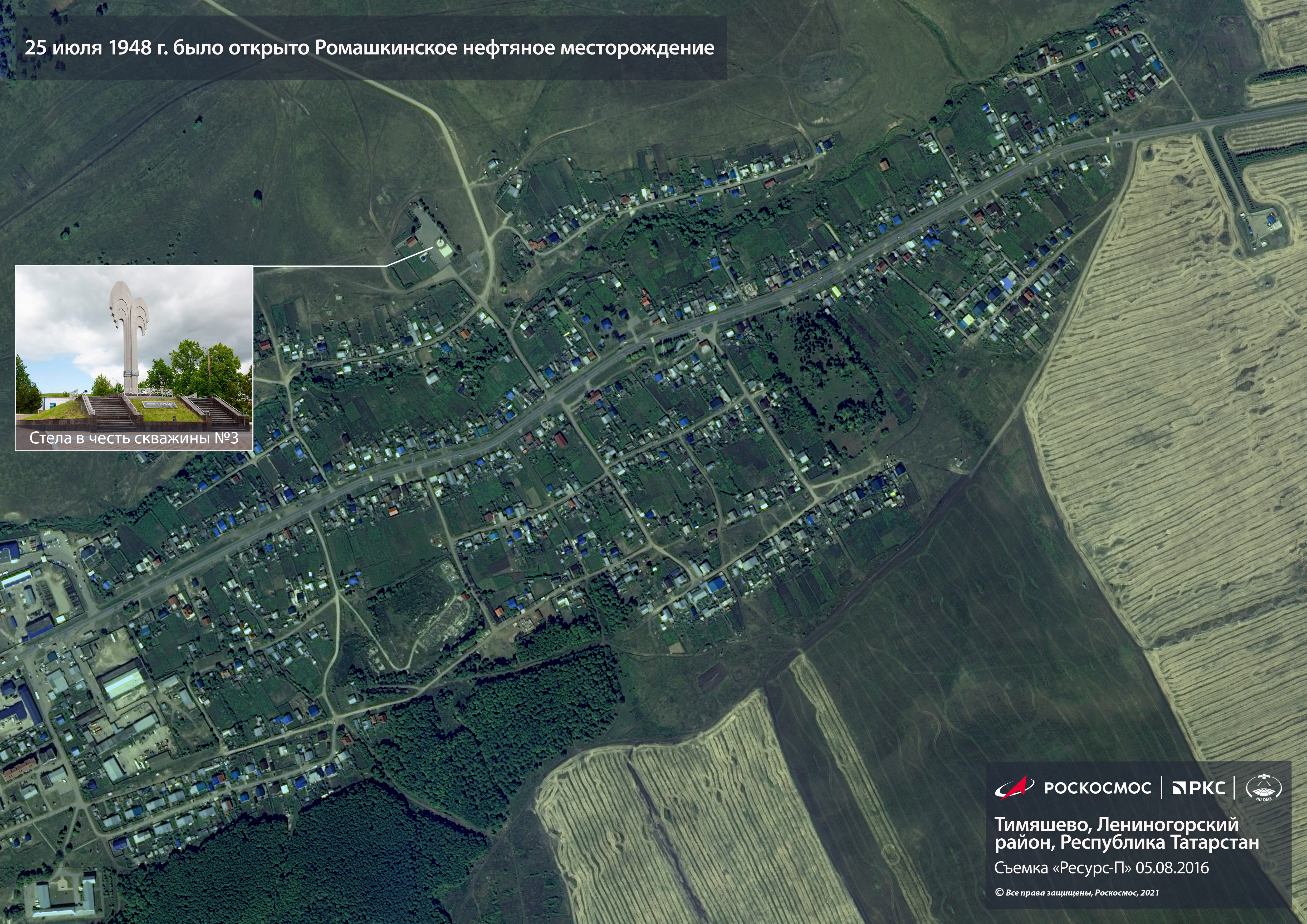Click the white callout line near the inset
The width and height of the screenshot is (1307, 924).
click(x=319, y=266)
